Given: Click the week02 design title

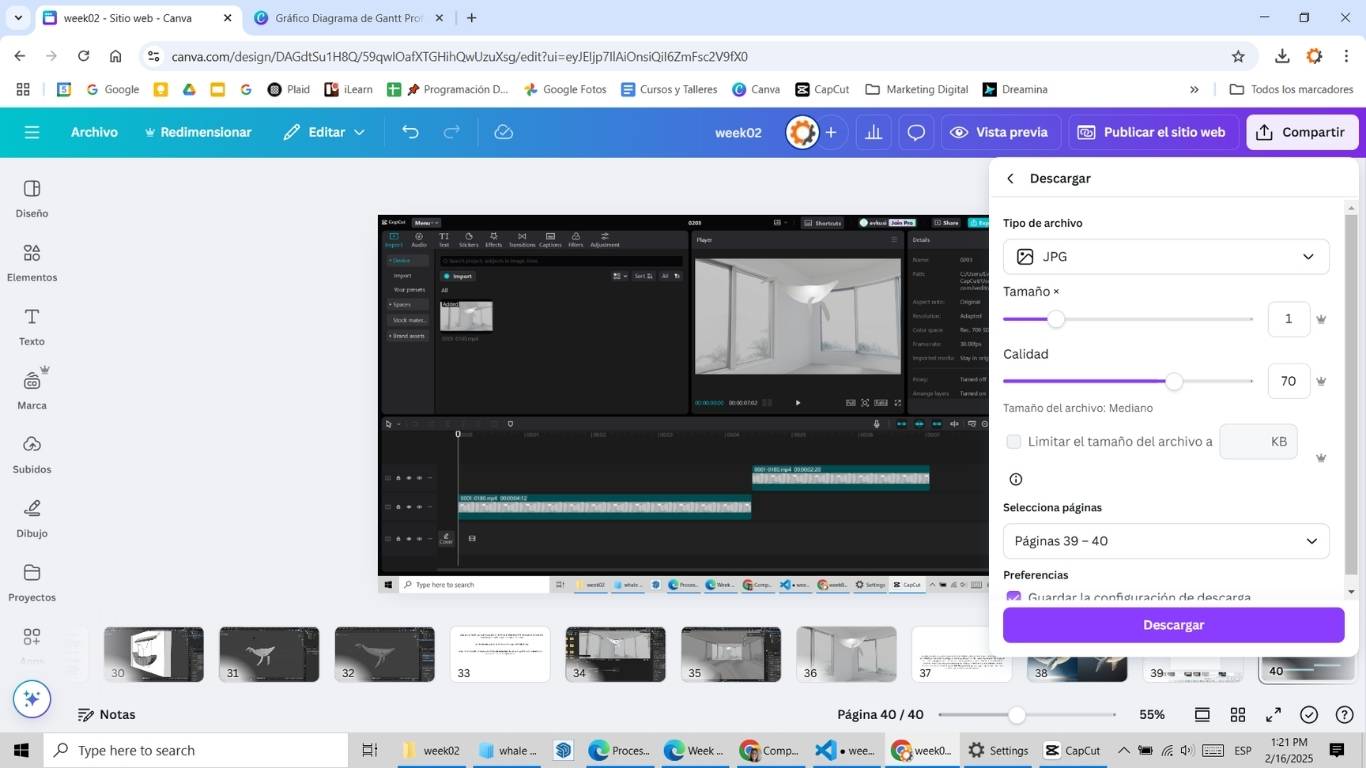Looking at the screenshot, I should (738, 132).
